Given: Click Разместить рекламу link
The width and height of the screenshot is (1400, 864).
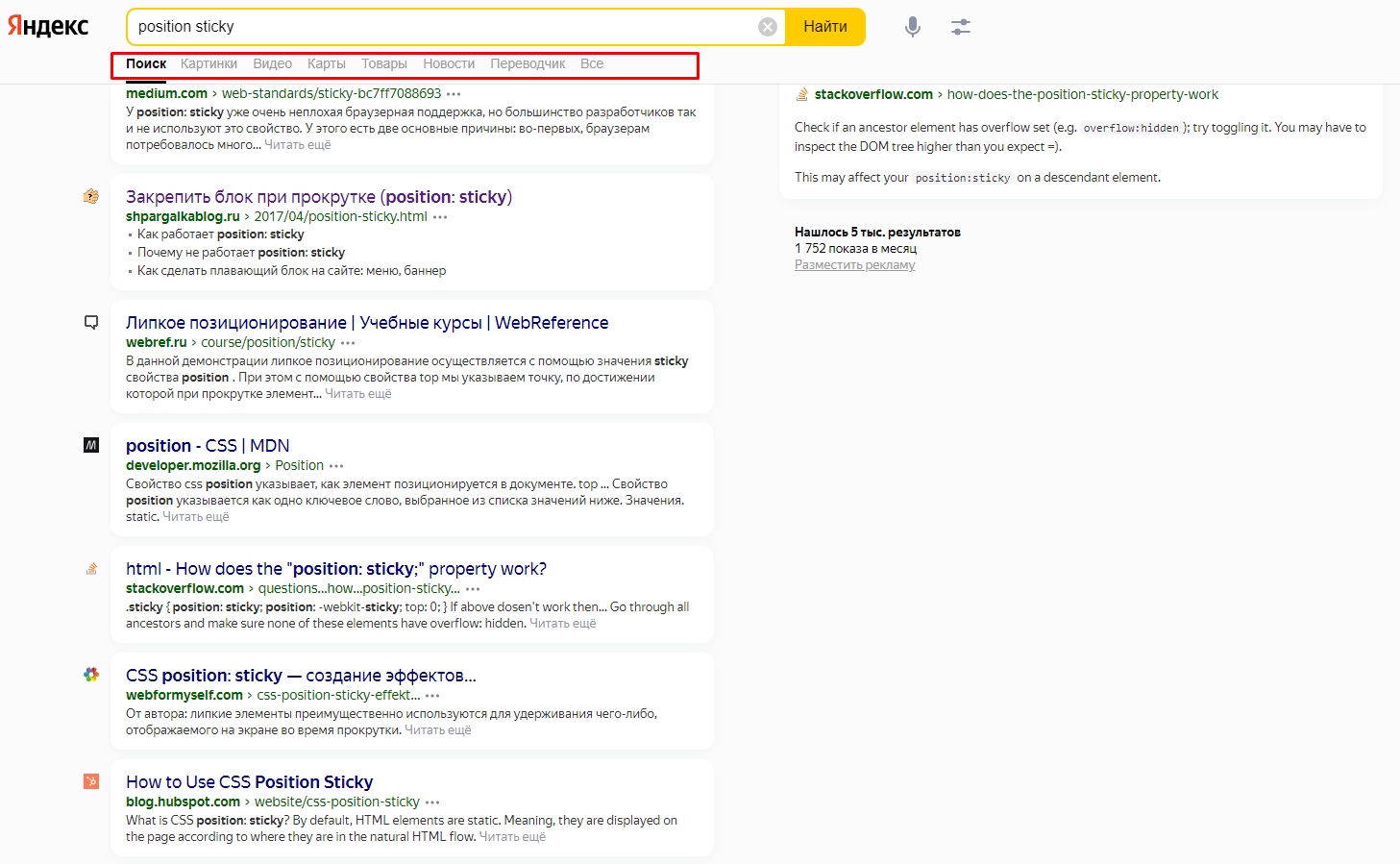Looking at the screenshot, I should pyautogui.click(x=854, y=265).
